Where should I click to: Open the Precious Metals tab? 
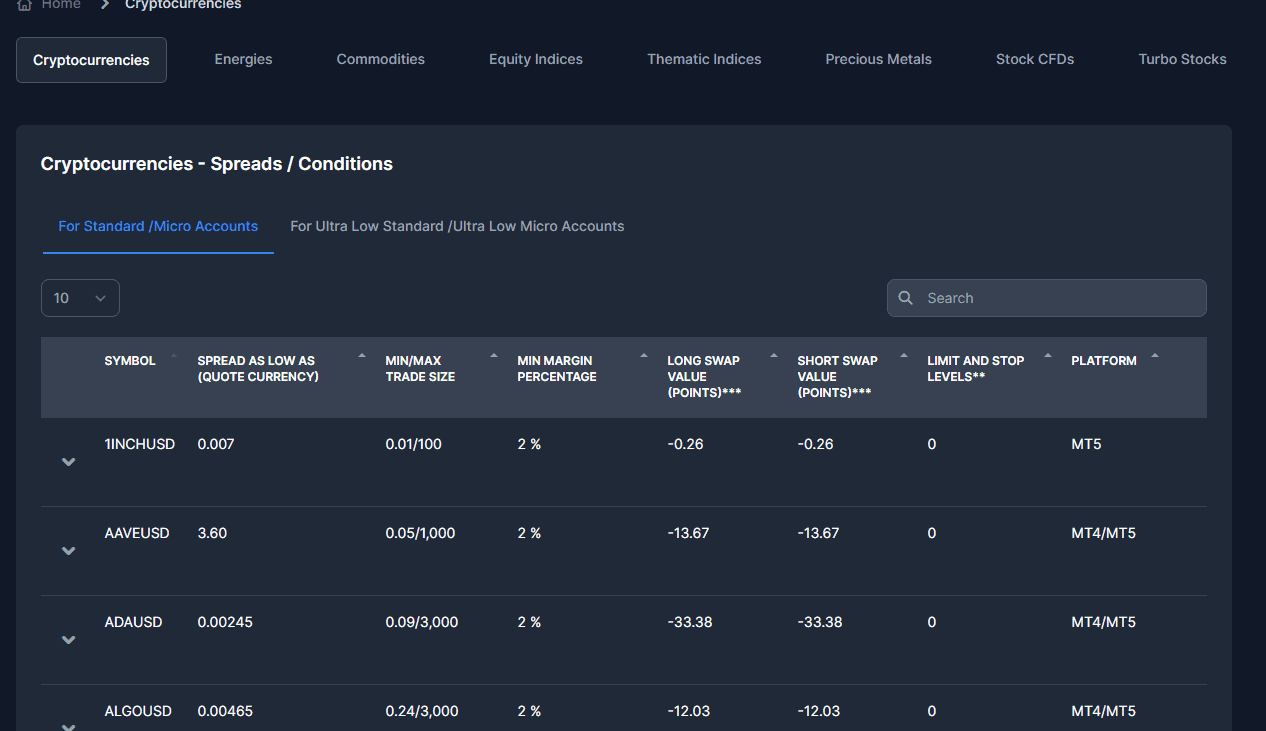click(878, 60)
